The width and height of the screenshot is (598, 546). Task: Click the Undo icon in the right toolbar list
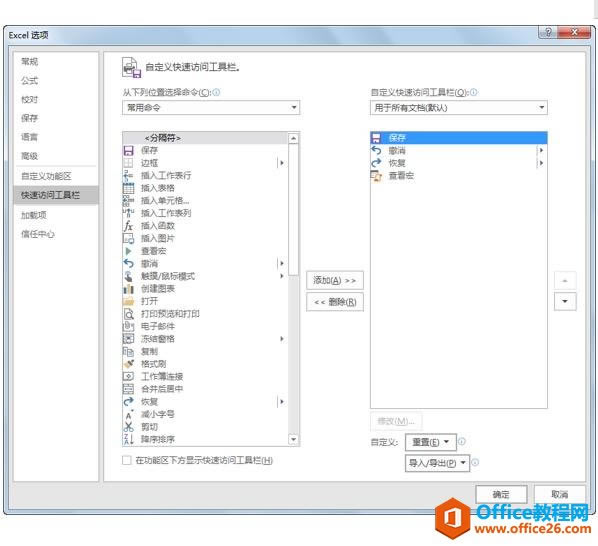(x=376, y=151)
